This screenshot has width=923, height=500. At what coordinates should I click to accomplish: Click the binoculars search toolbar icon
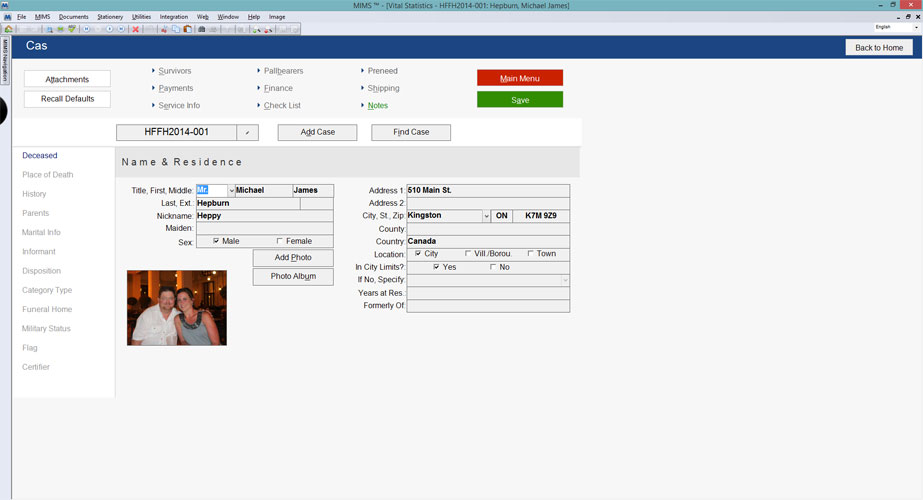click(x=202, y=29)
